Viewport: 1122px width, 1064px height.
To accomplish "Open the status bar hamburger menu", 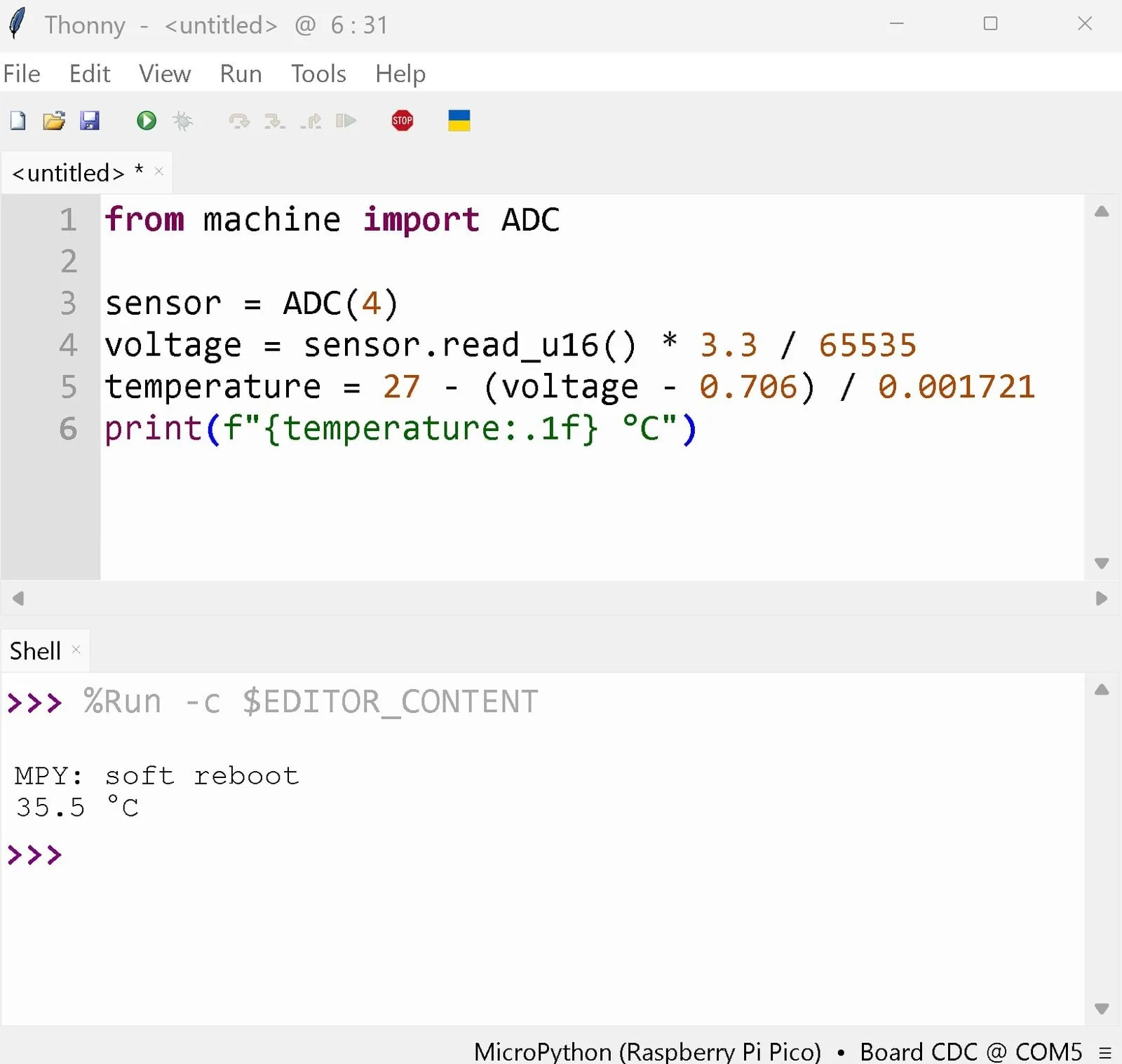I will click(x=1106, y=1052).
